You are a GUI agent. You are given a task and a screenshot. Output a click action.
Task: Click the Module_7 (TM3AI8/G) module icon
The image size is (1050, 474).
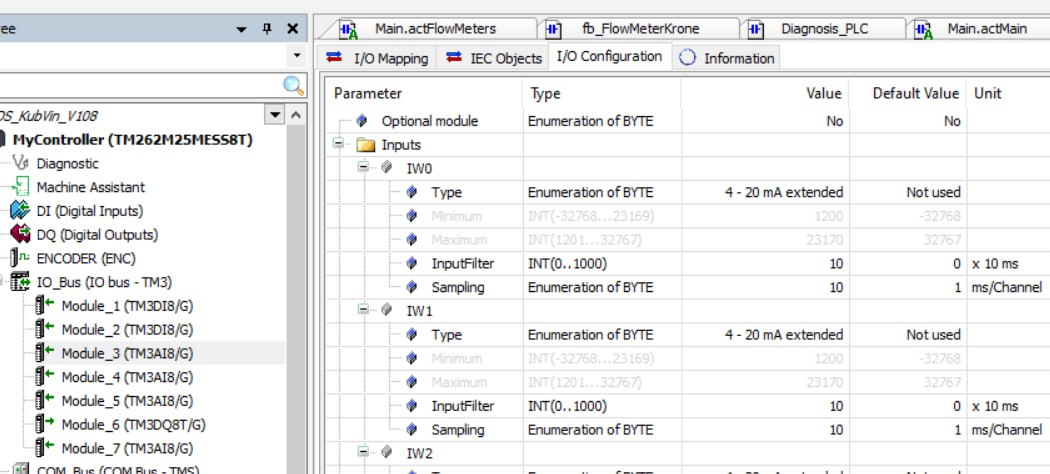45,448
